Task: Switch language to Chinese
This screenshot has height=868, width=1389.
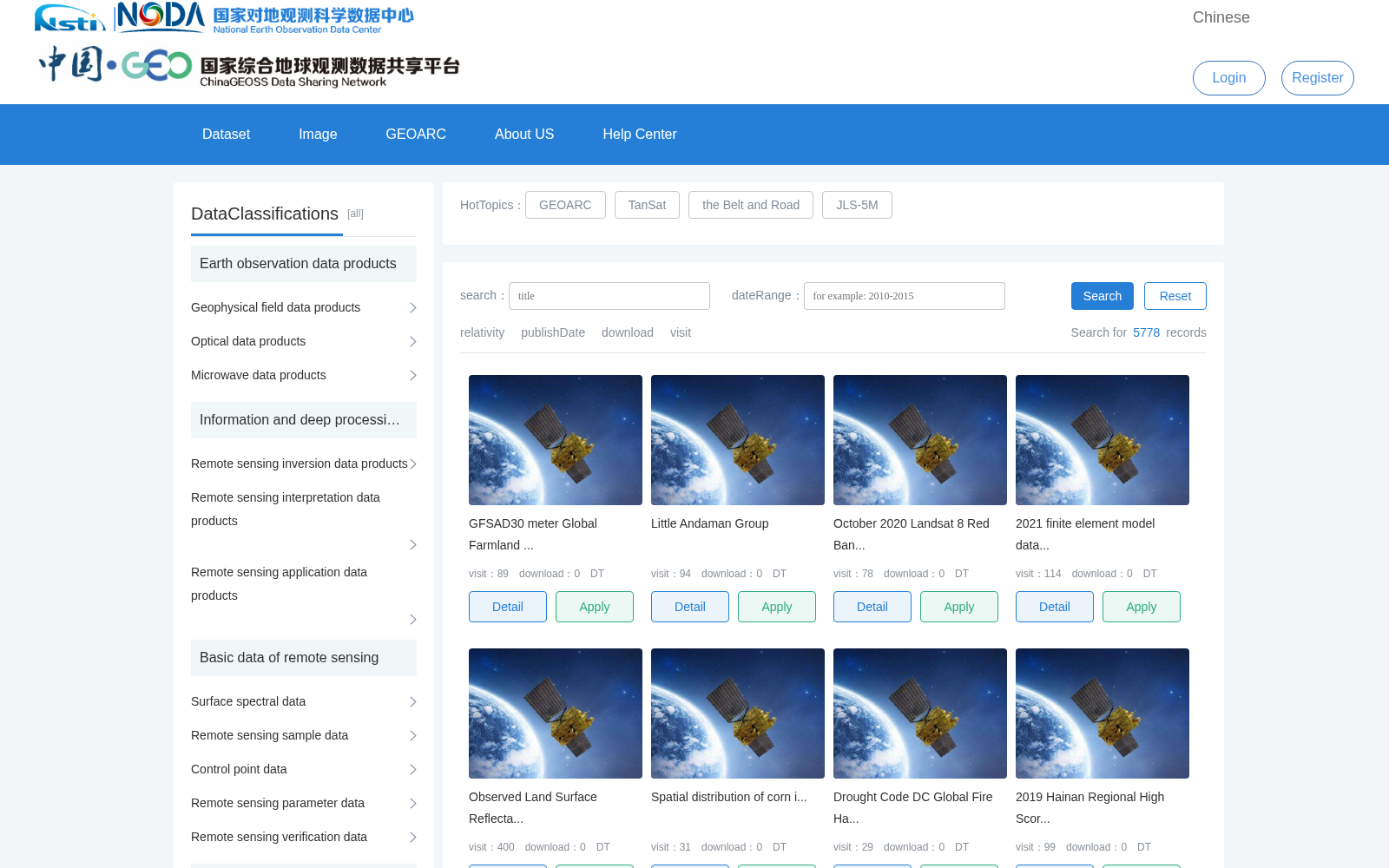Action: click(x=1221, y=17)
